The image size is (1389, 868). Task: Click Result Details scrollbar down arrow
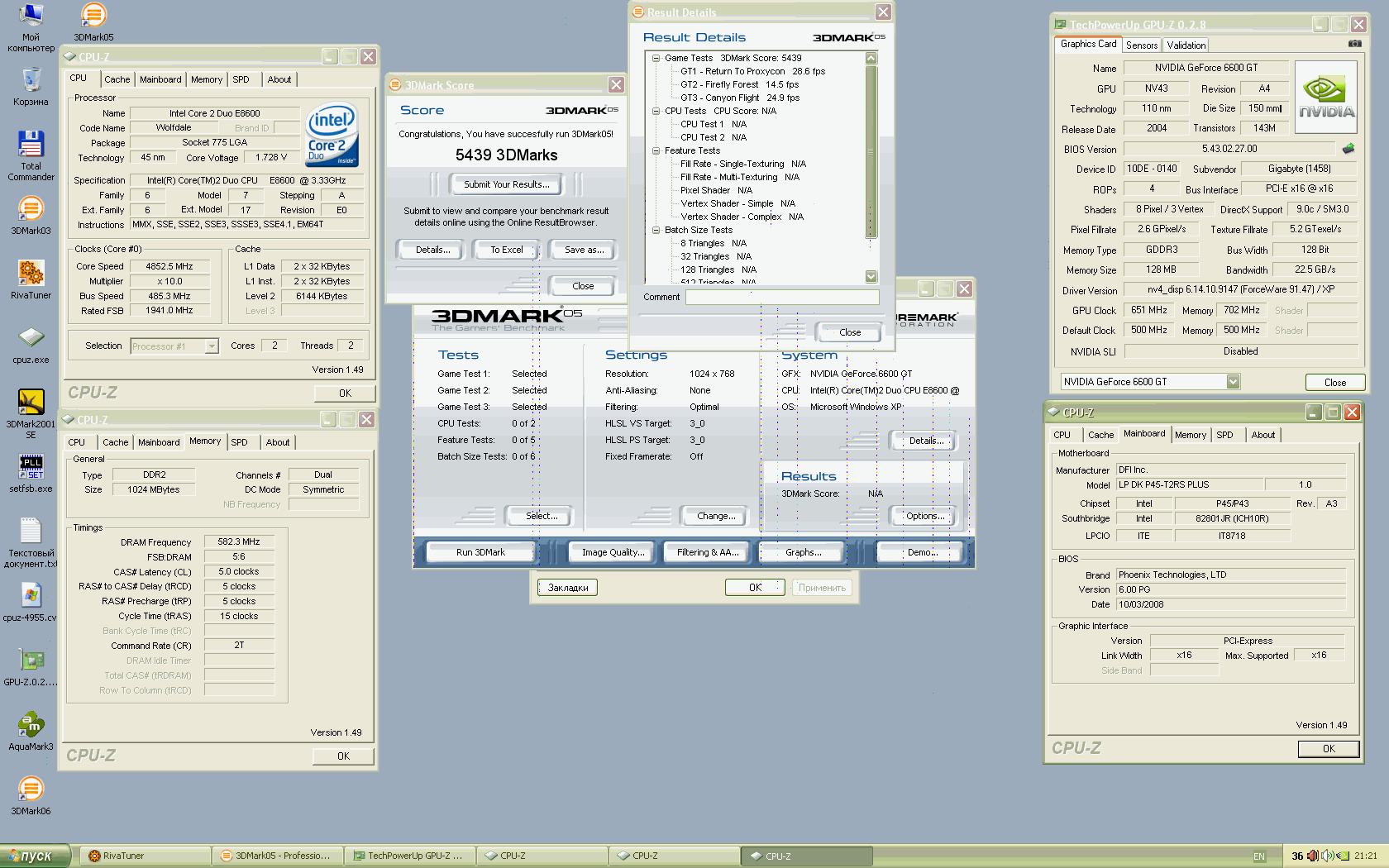(871, 276)
